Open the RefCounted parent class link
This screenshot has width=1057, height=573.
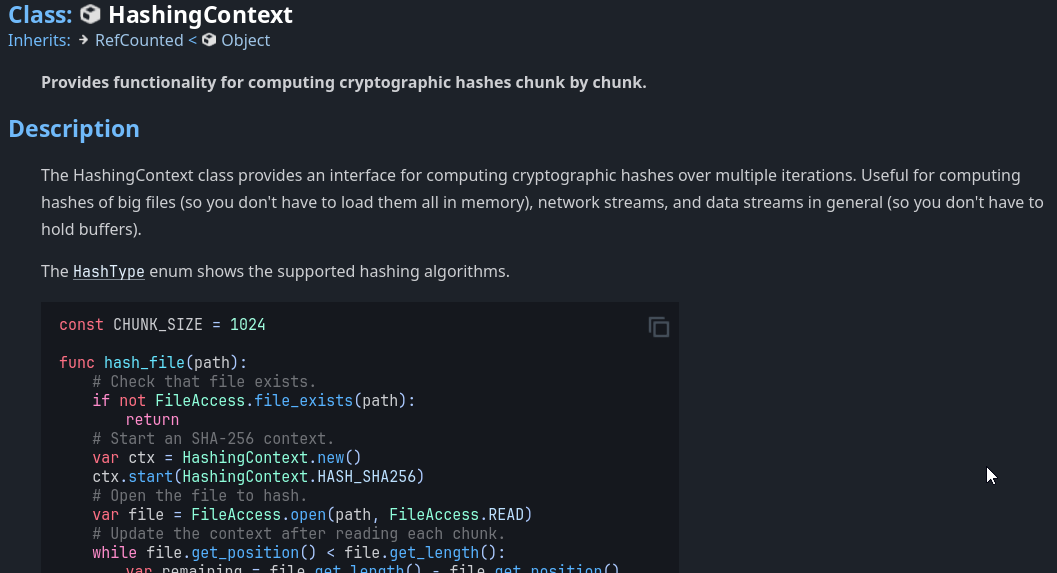[x=139, y=40]
